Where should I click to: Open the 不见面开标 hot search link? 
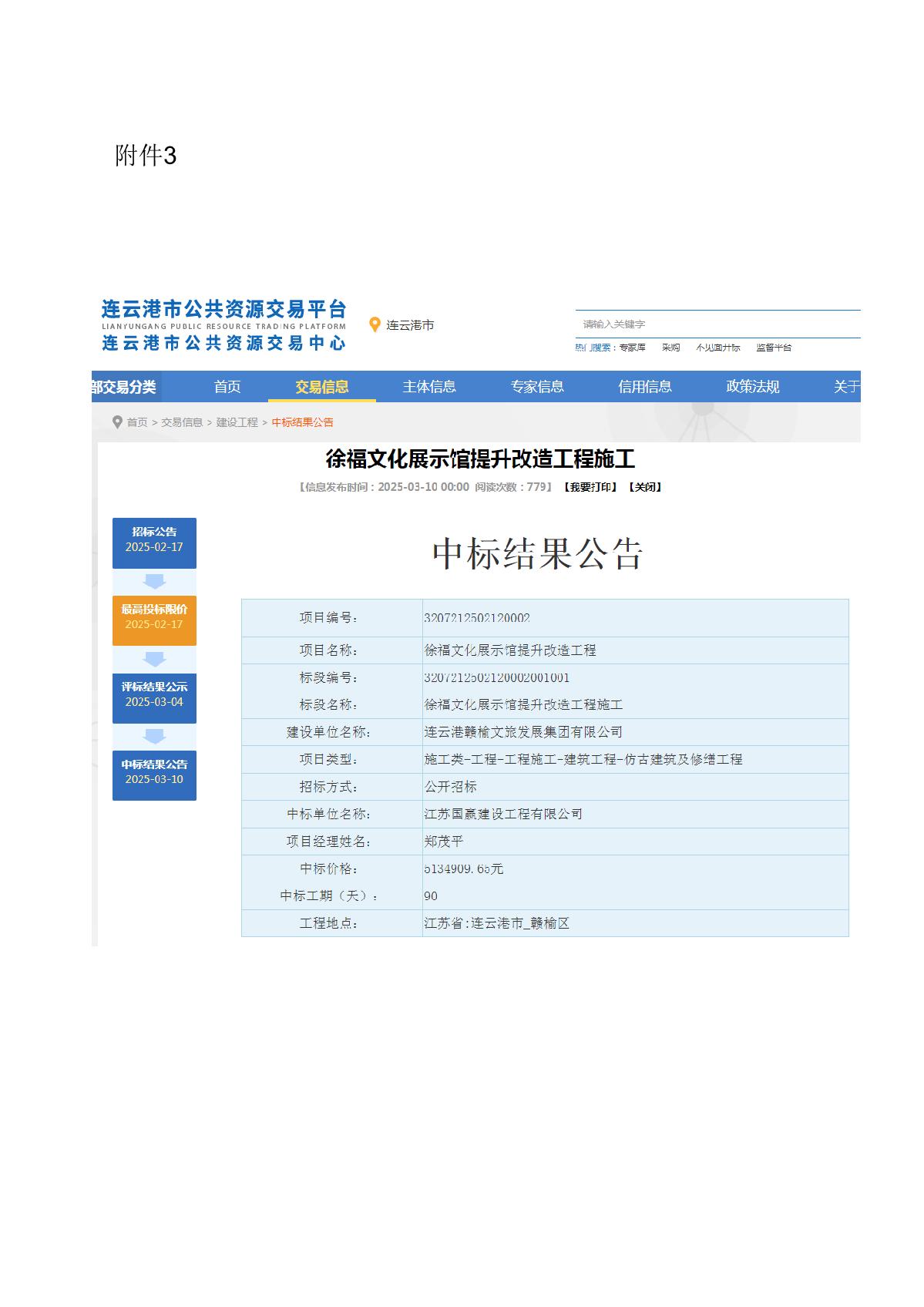(x=717, y=348)
